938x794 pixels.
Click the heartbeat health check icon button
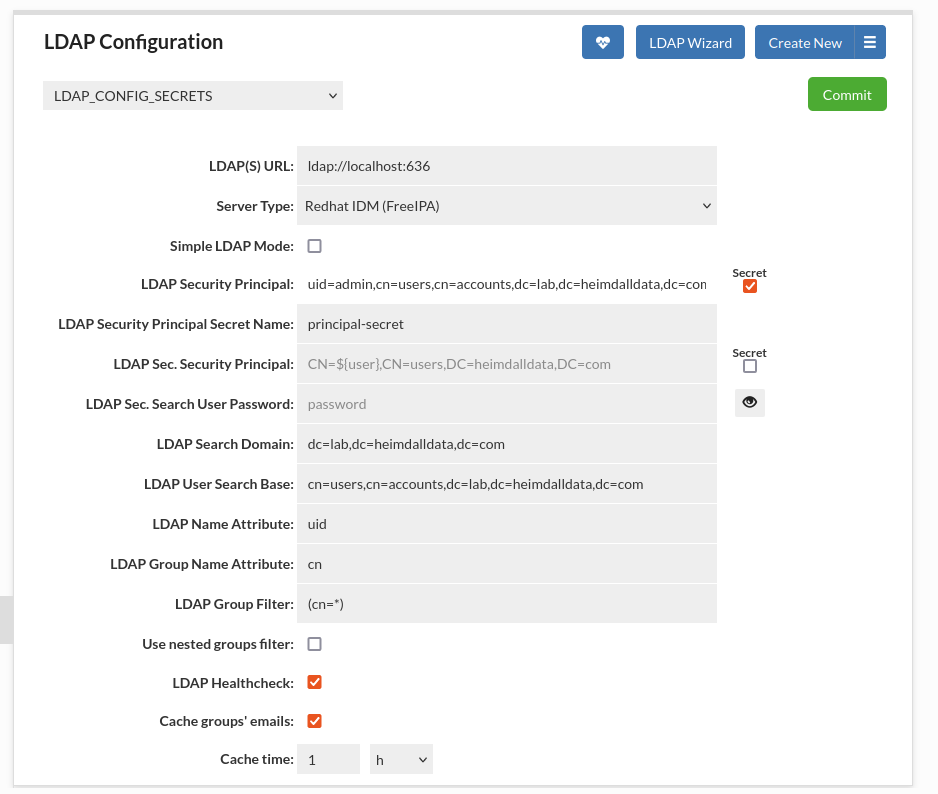(x=602, y=42)
